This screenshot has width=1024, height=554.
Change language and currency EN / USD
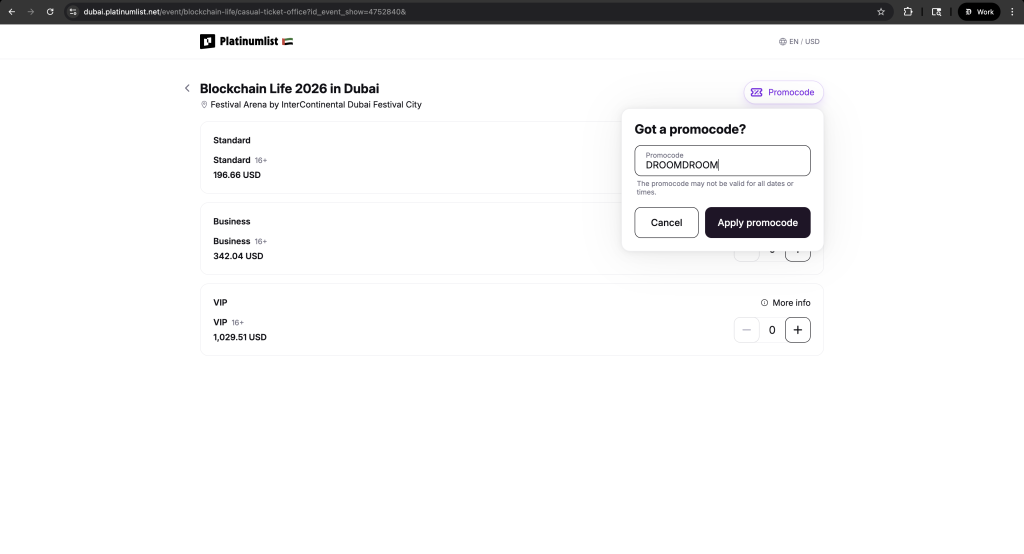[x=799, y=41]
